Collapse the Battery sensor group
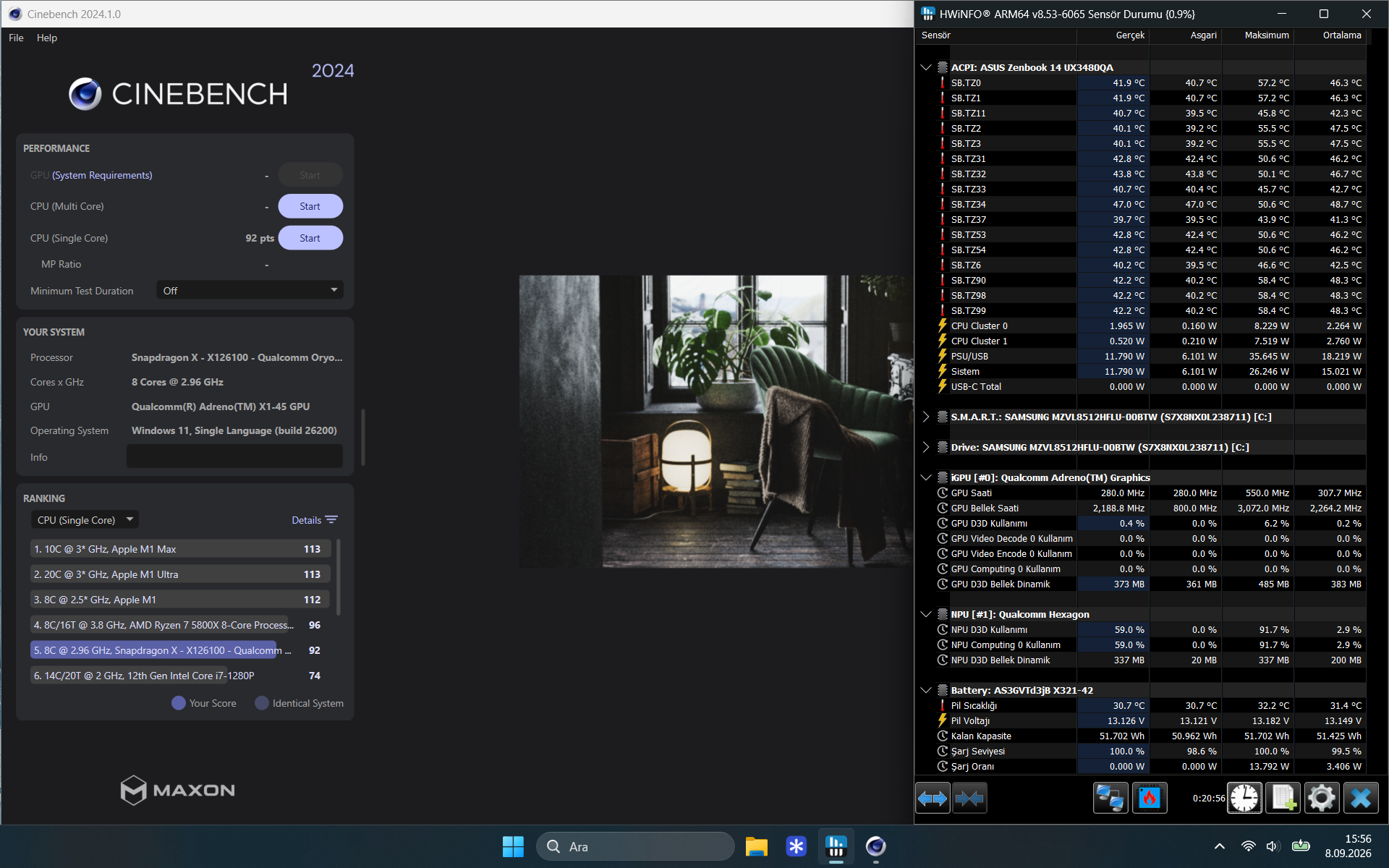The image size is (1389, 868). [x=925, y=690]
